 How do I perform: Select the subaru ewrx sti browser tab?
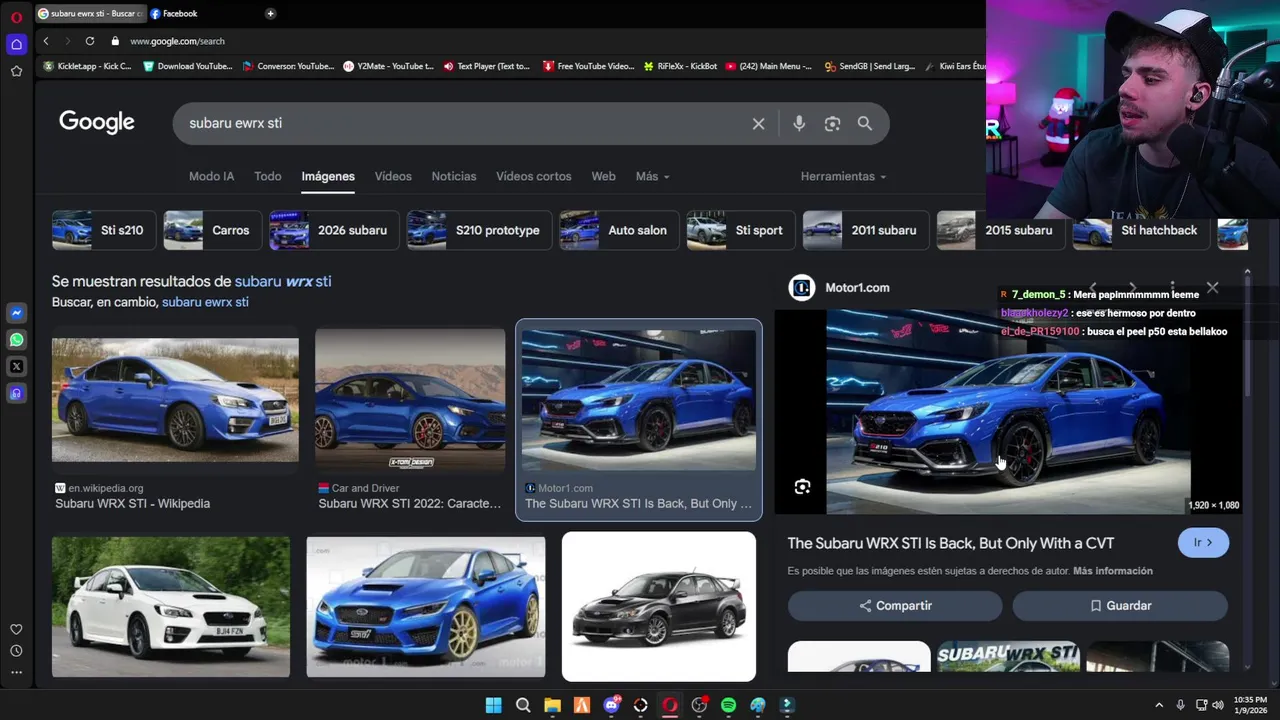91,13
